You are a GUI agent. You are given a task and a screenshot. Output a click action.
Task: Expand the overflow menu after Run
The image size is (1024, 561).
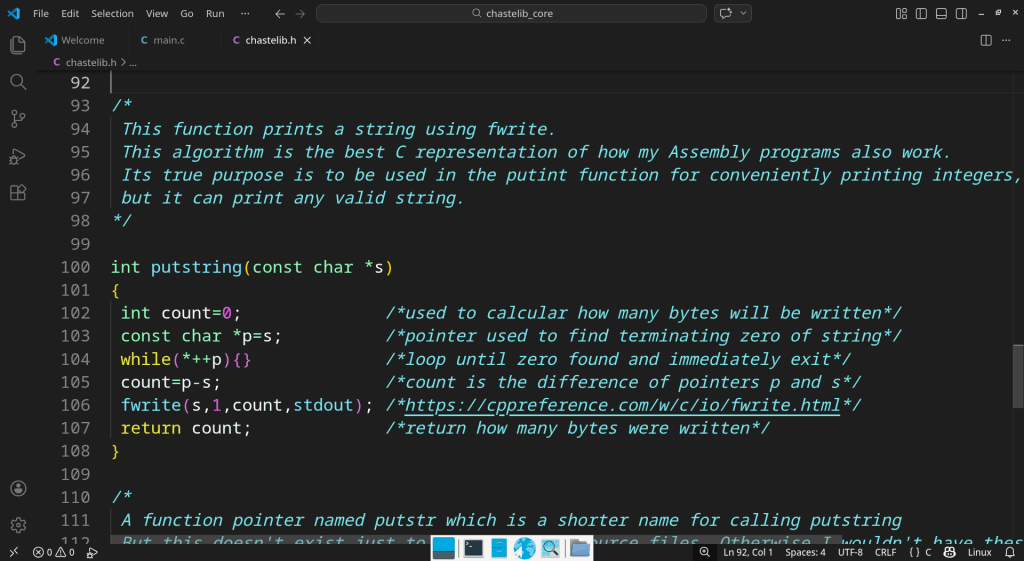pos(245,14)
